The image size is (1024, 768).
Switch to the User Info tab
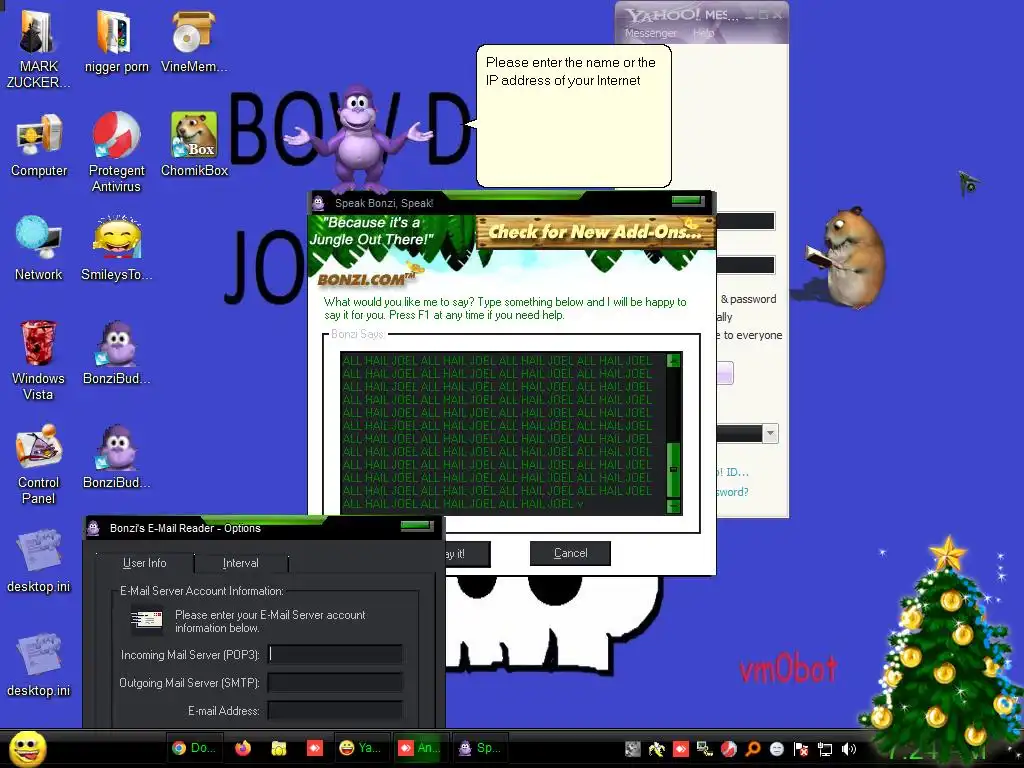144,563
